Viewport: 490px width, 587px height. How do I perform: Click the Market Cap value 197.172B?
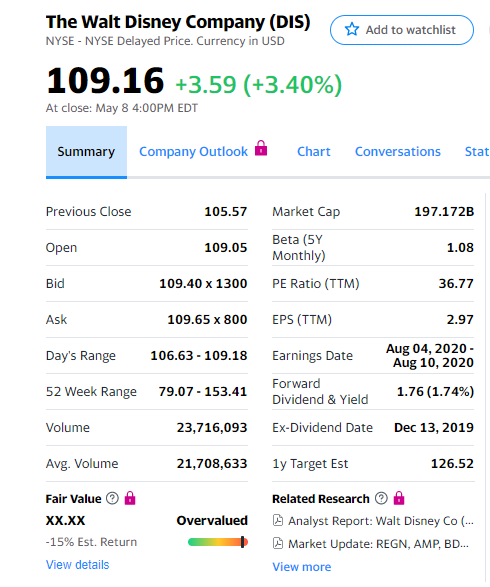tap(444, 212)
